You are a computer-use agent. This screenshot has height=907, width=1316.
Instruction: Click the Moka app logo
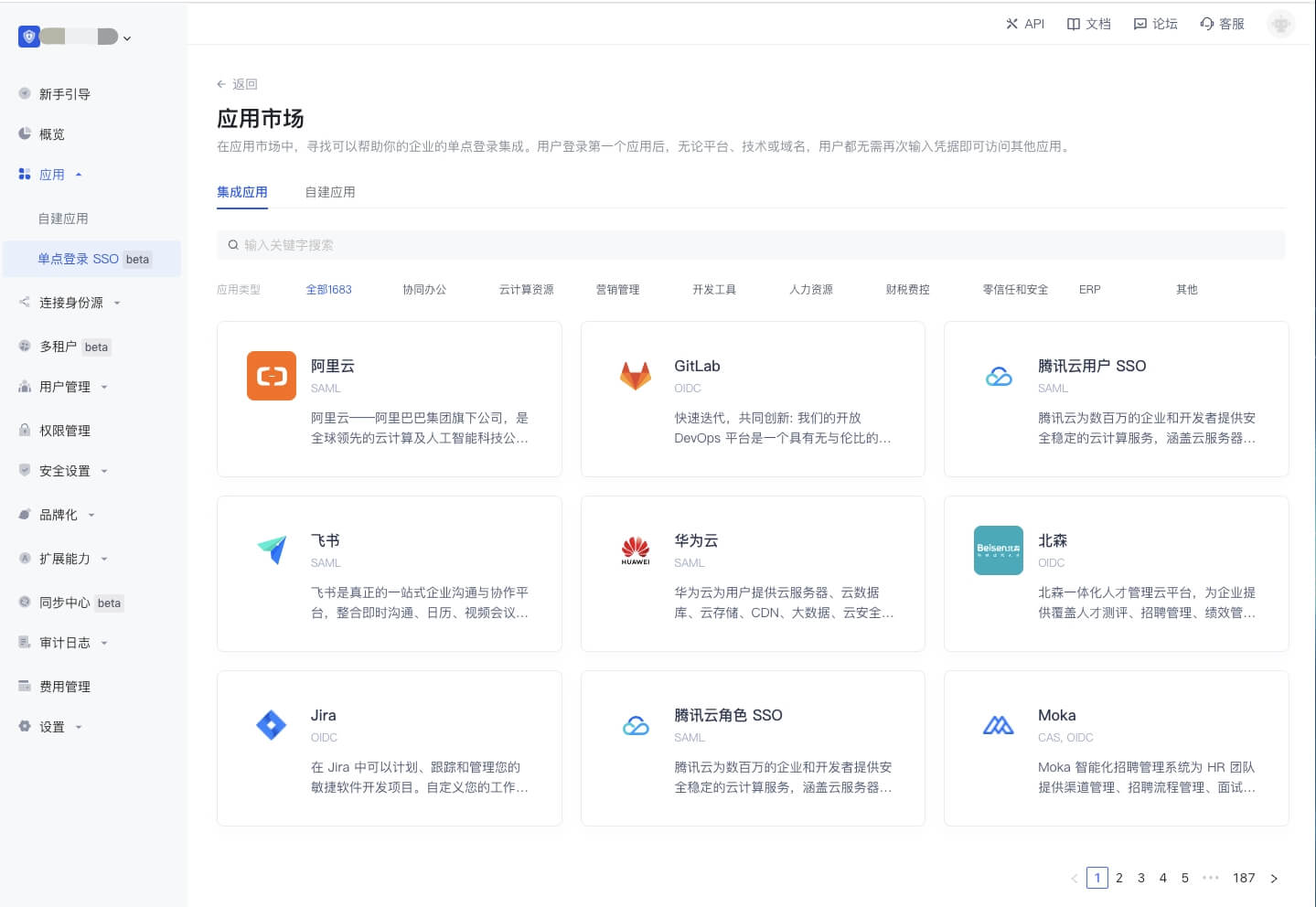(998, 725)
